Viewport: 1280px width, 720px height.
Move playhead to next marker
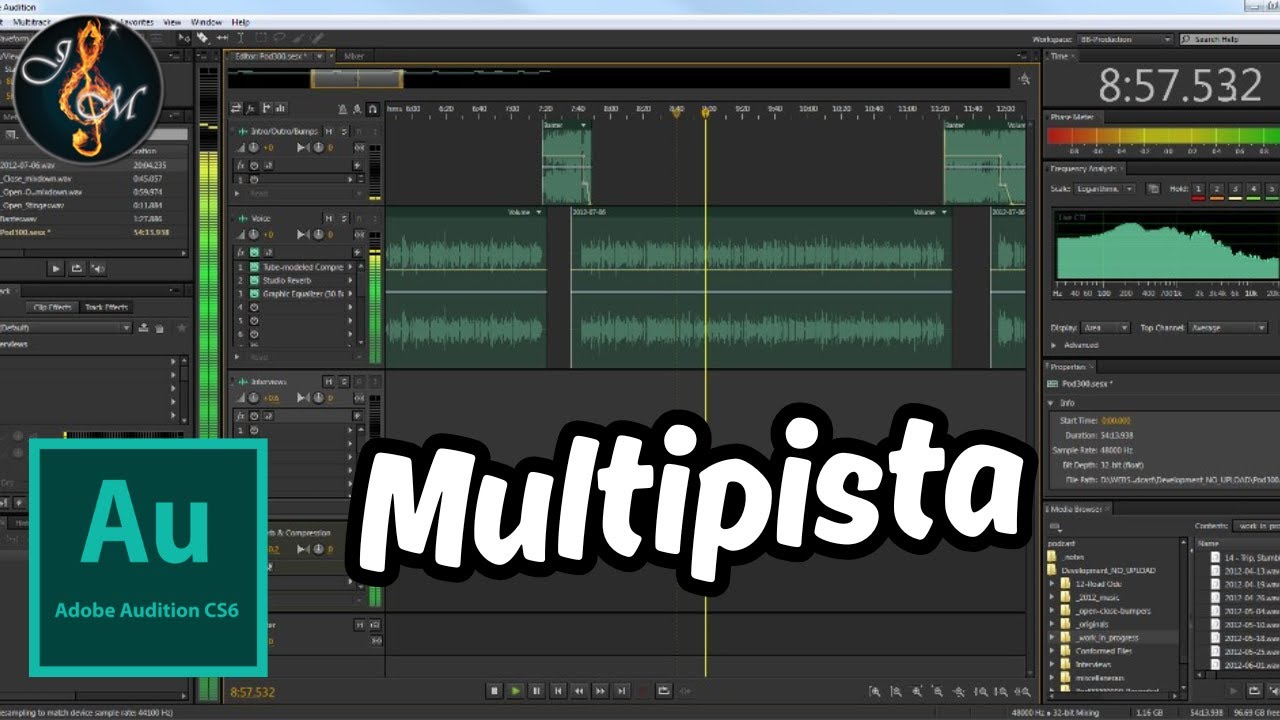click(x=621, y=690)
